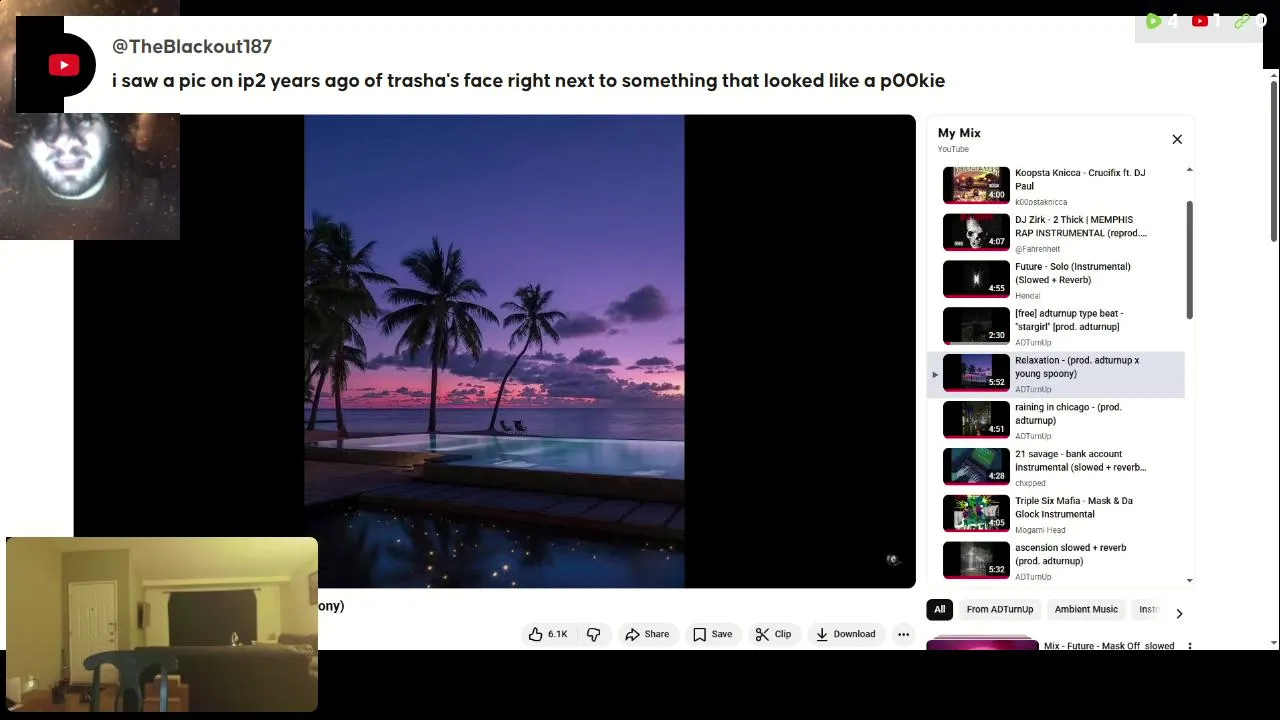The image size is (1280, 720).
Task: Click the Triple Six Mafia instrumental thumbnail
Action: [x=976, y=513]
